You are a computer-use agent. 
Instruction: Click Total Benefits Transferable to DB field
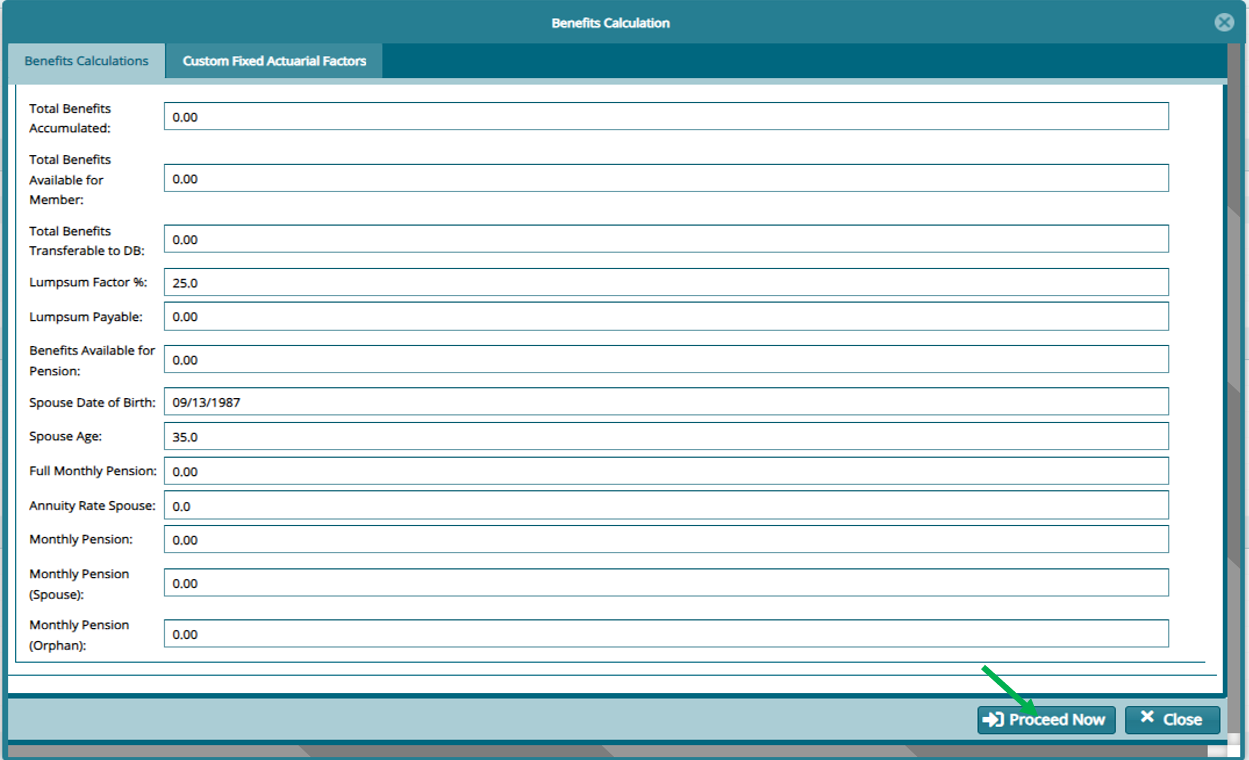tap(666, 240)
